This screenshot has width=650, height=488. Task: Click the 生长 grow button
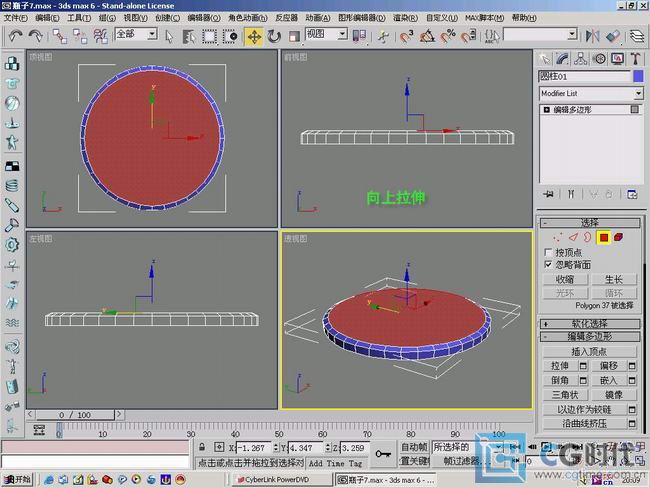(614, 279)
